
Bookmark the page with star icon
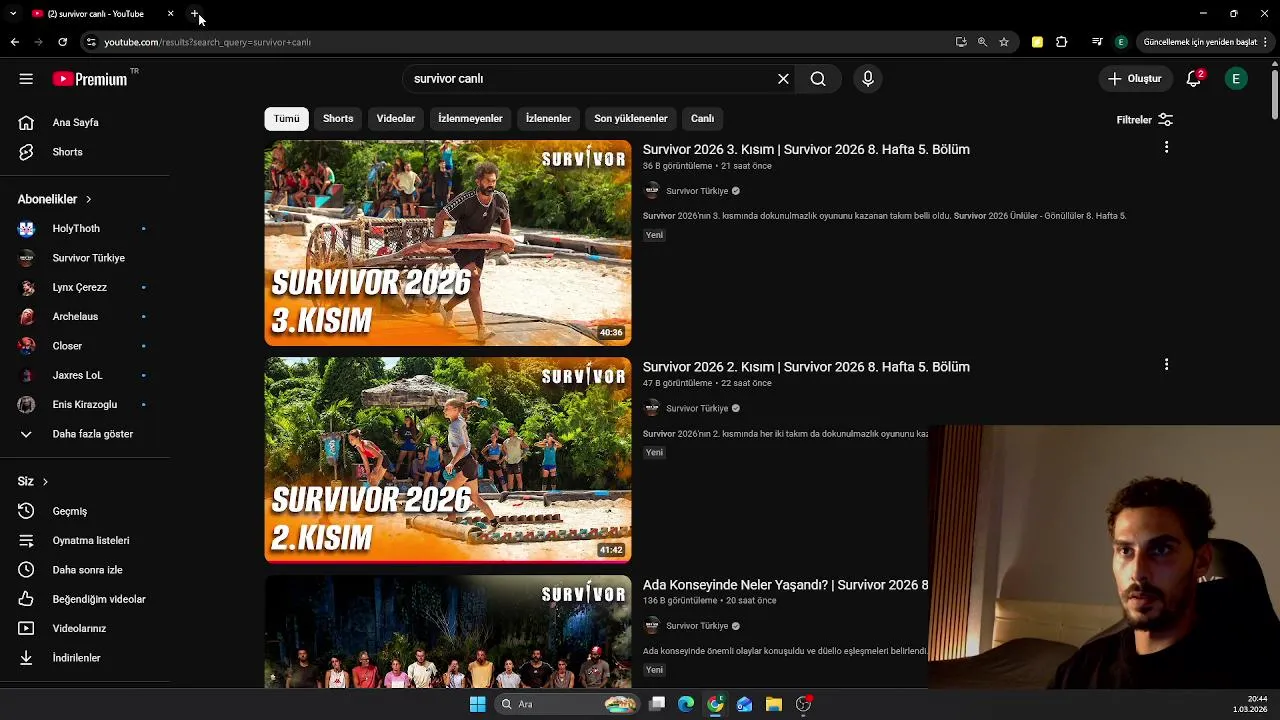1004,42
